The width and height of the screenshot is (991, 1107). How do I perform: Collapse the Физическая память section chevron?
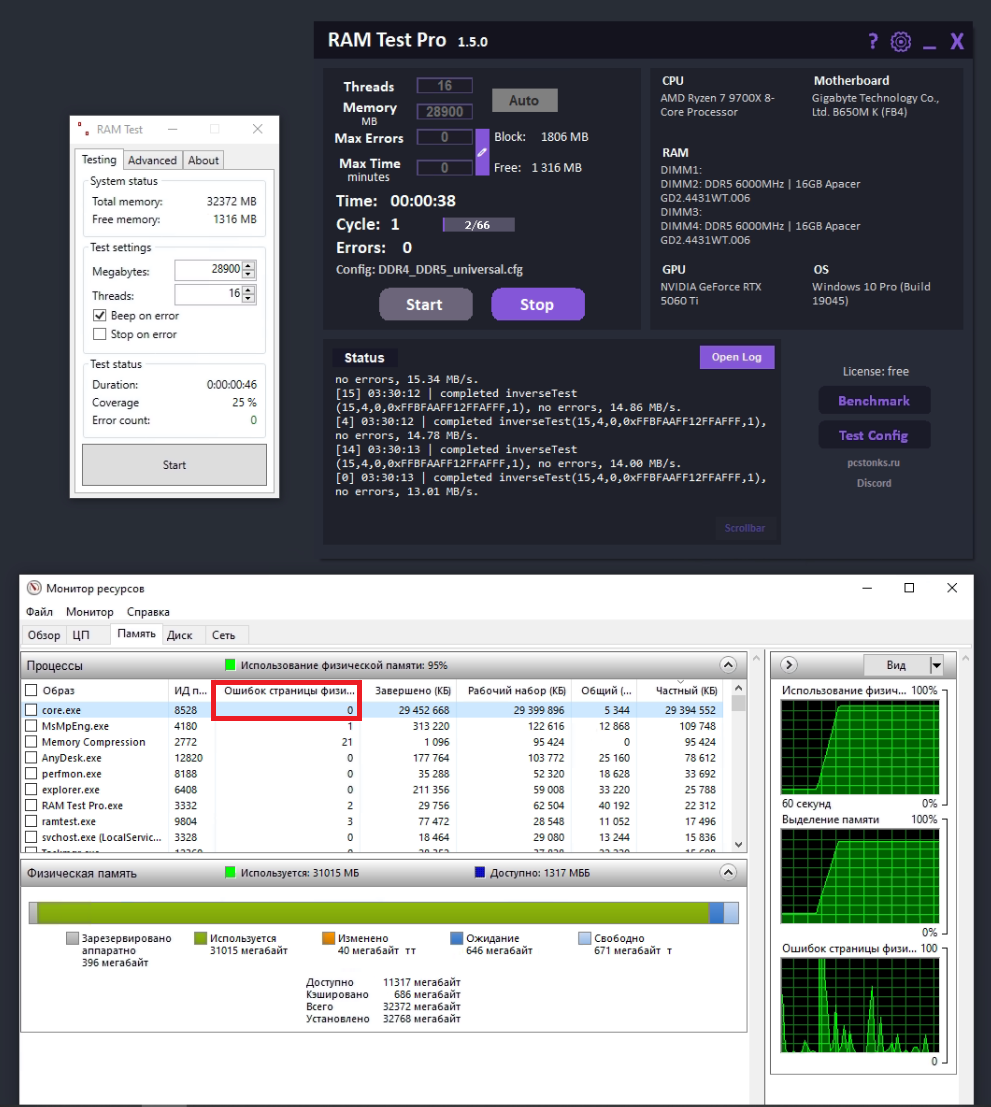tap(728, 873)
